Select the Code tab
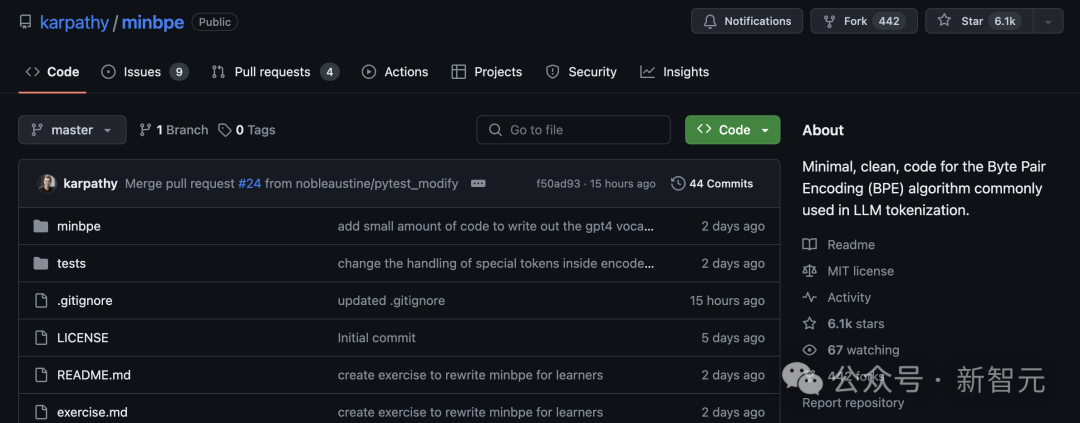Screen dimensions: 1080x423 tap(52, 72)
